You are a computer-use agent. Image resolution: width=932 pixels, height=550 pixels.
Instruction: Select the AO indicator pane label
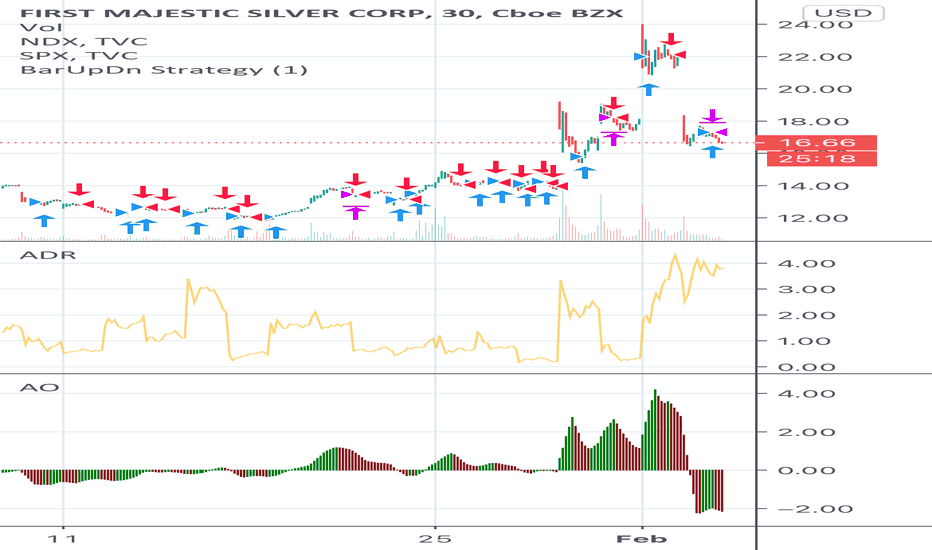(40, 388)
